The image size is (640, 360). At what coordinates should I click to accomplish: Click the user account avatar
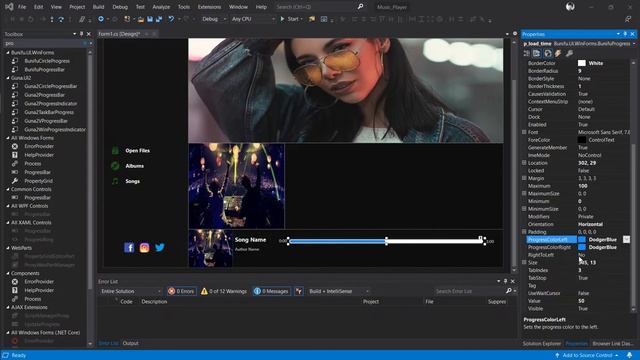point(570,7)
